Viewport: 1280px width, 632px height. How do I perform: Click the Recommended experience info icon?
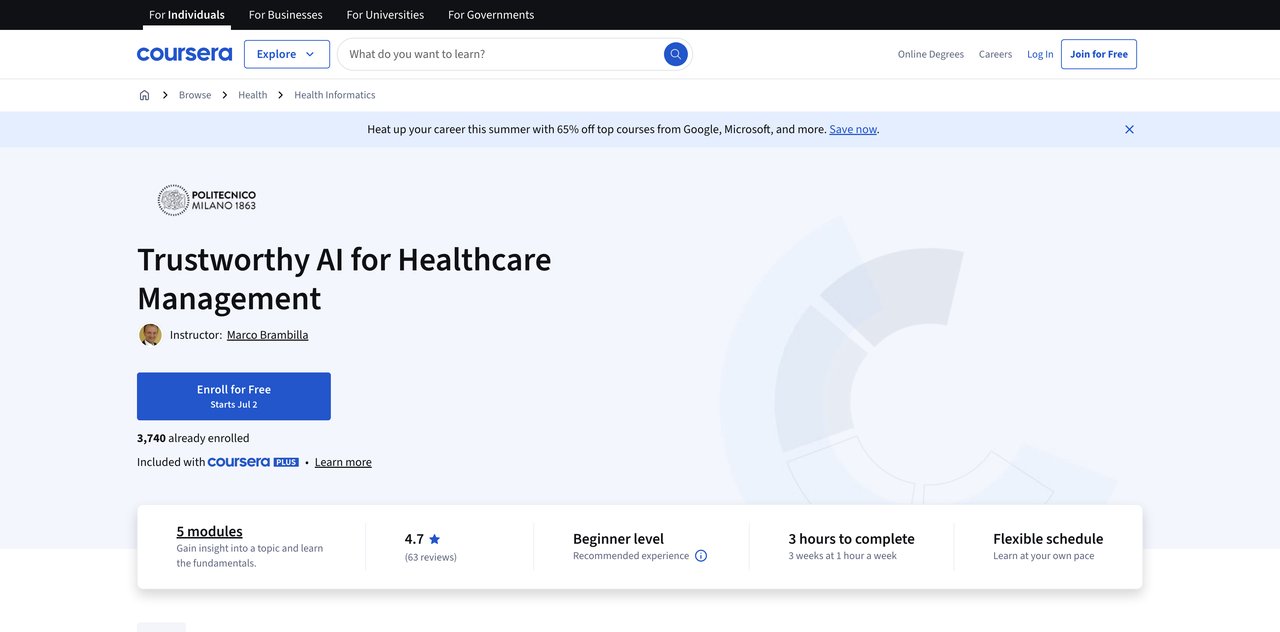pos(701,556)
